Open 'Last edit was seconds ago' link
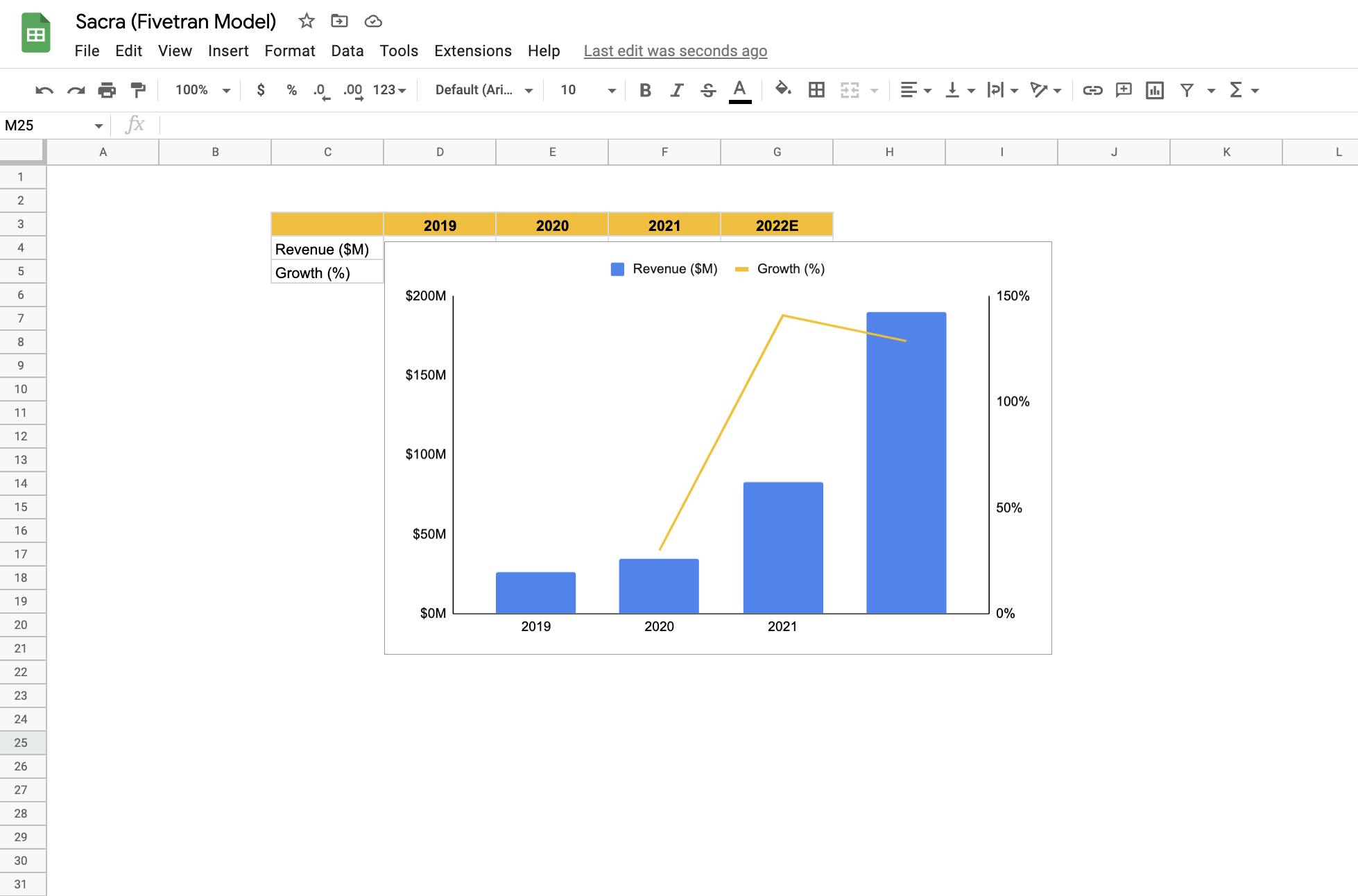 click(676, 51)
